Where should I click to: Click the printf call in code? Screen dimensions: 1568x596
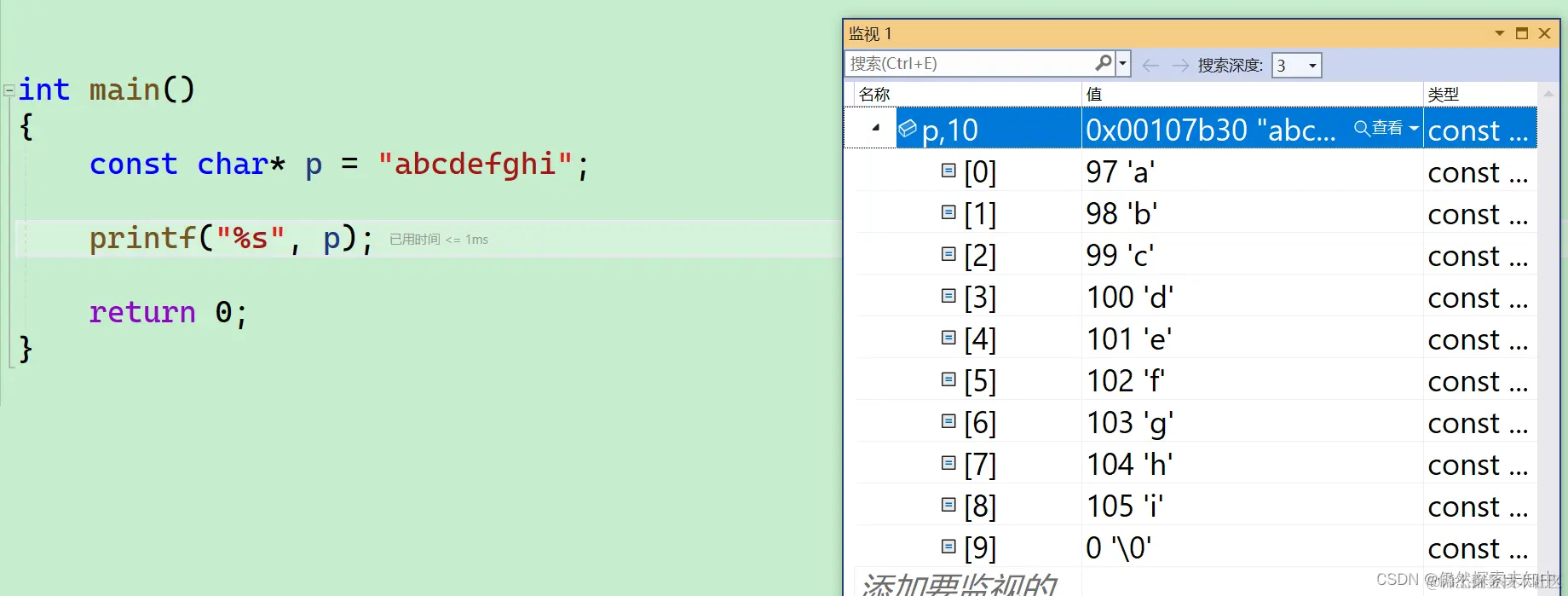pos(231,239)
